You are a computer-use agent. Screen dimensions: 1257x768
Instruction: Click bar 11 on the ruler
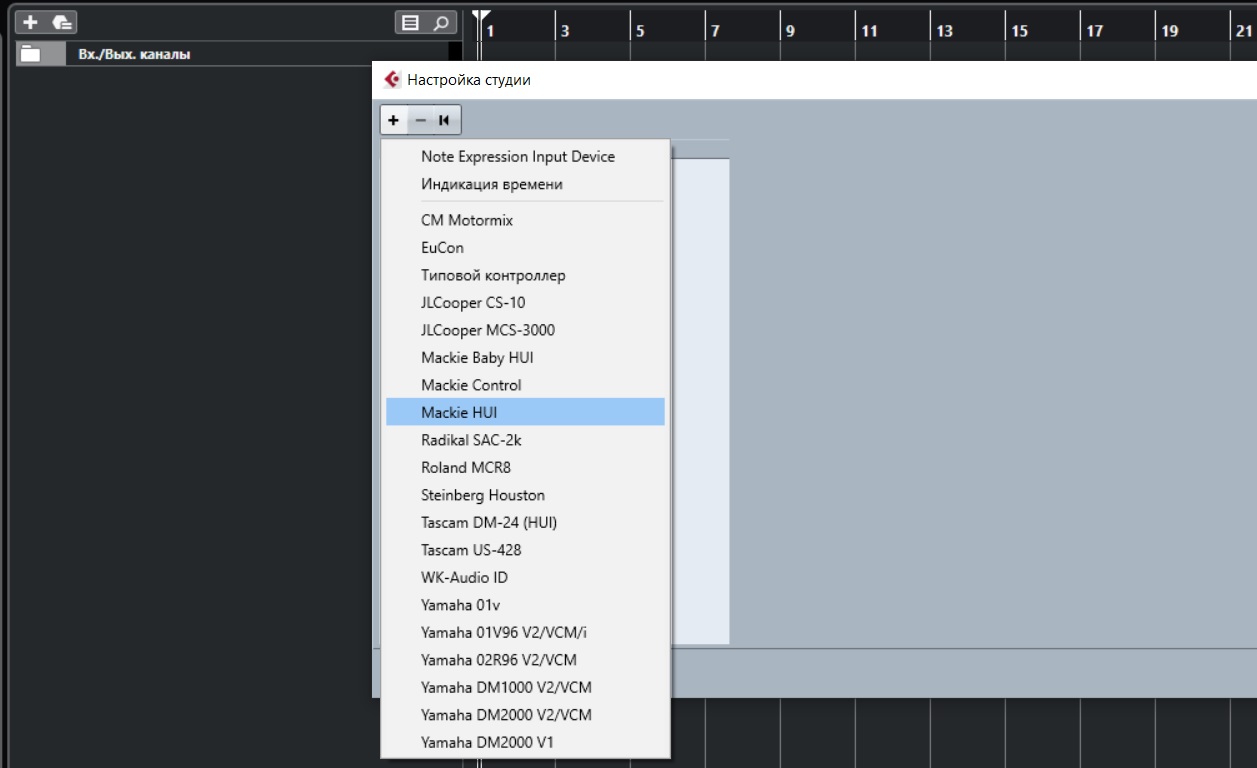click(869, 31)
